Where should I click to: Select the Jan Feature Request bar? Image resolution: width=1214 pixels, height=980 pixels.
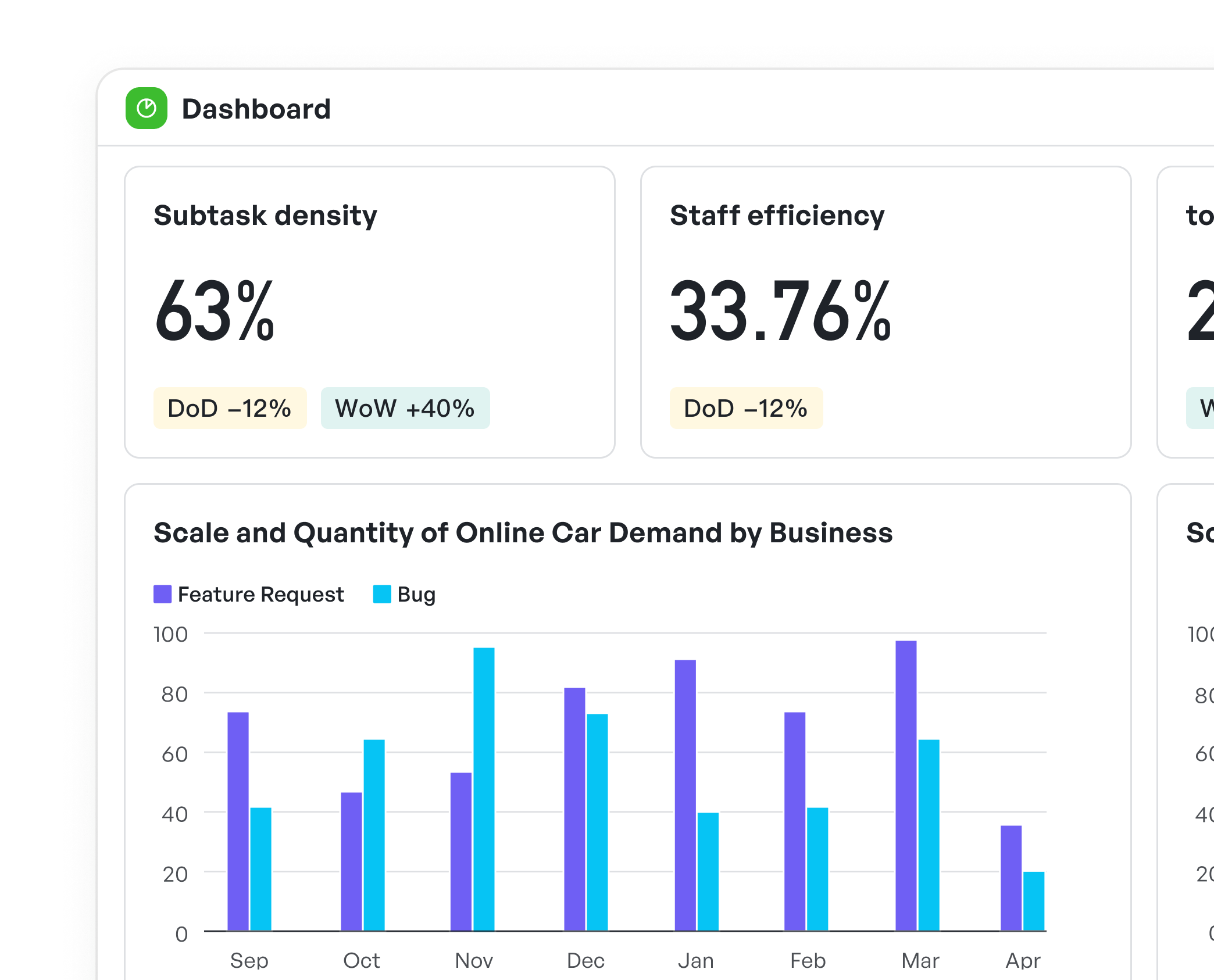685,795
